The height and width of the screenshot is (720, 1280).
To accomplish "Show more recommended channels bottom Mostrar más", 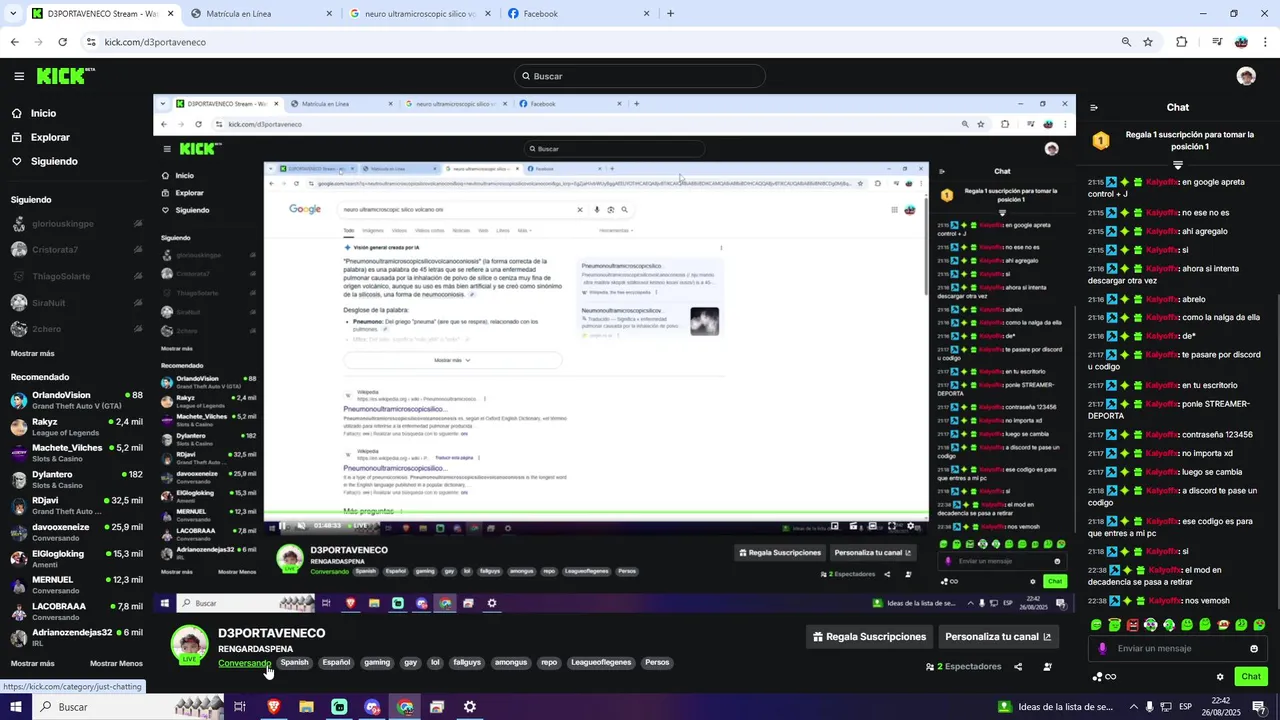I will (33, 663).
